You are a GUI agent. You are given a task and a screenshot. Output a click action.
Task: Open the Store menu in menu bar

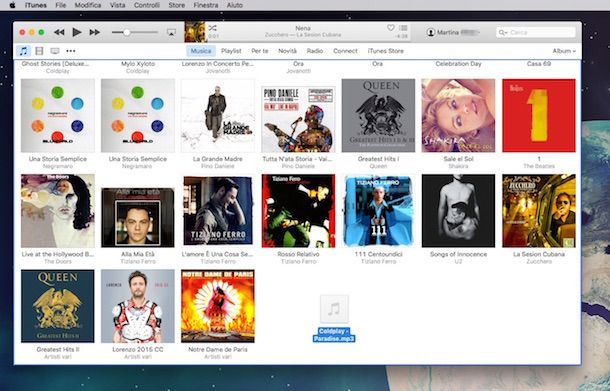pyautogui.click(x=177, y=5)
